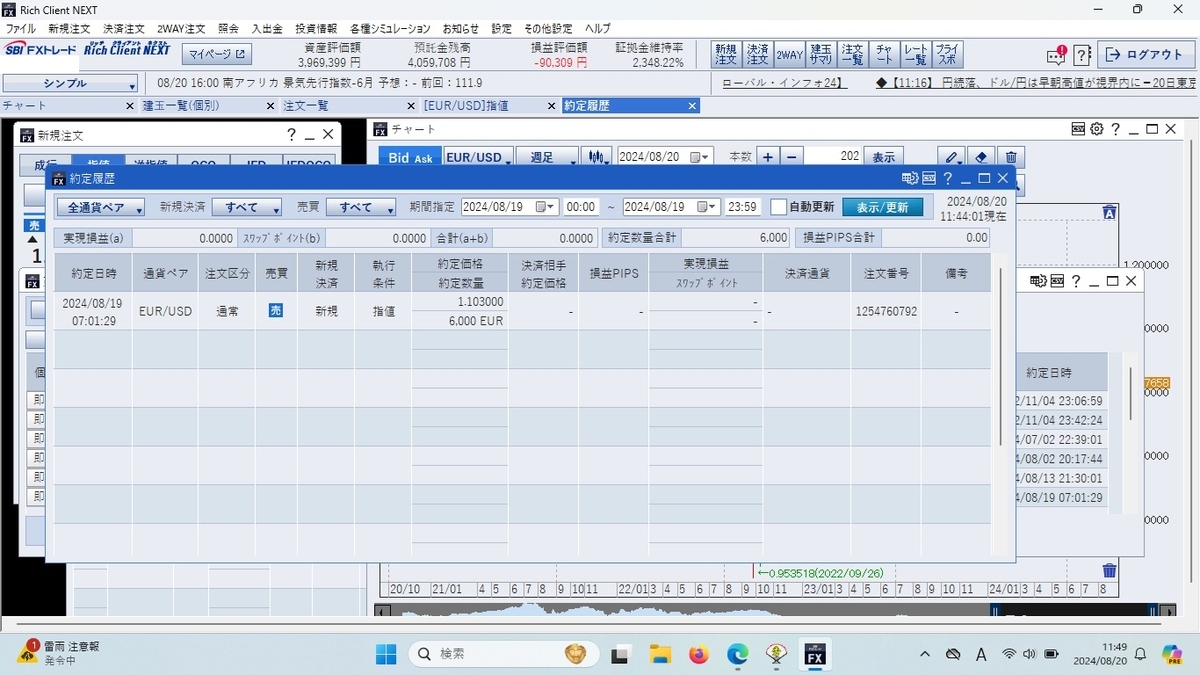Click the start time field 00:00

[x=581, y=207]
